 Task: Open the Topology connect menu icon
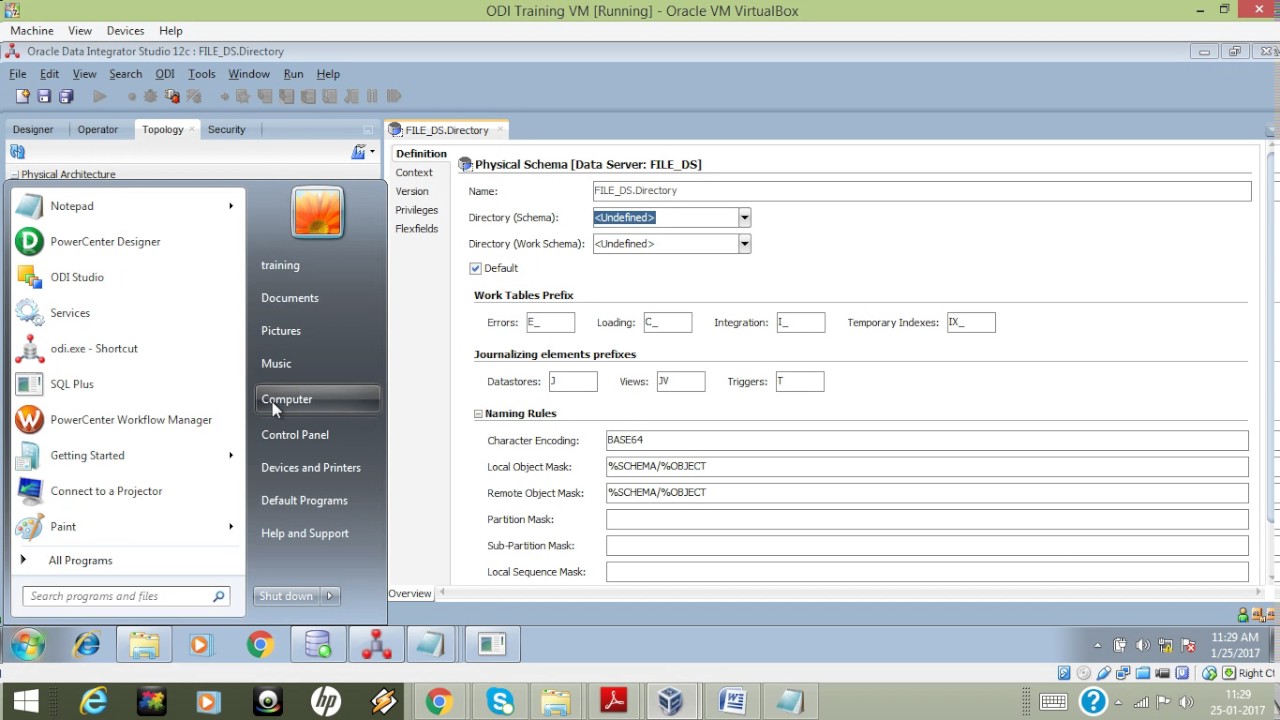click(x=361, y=152)
